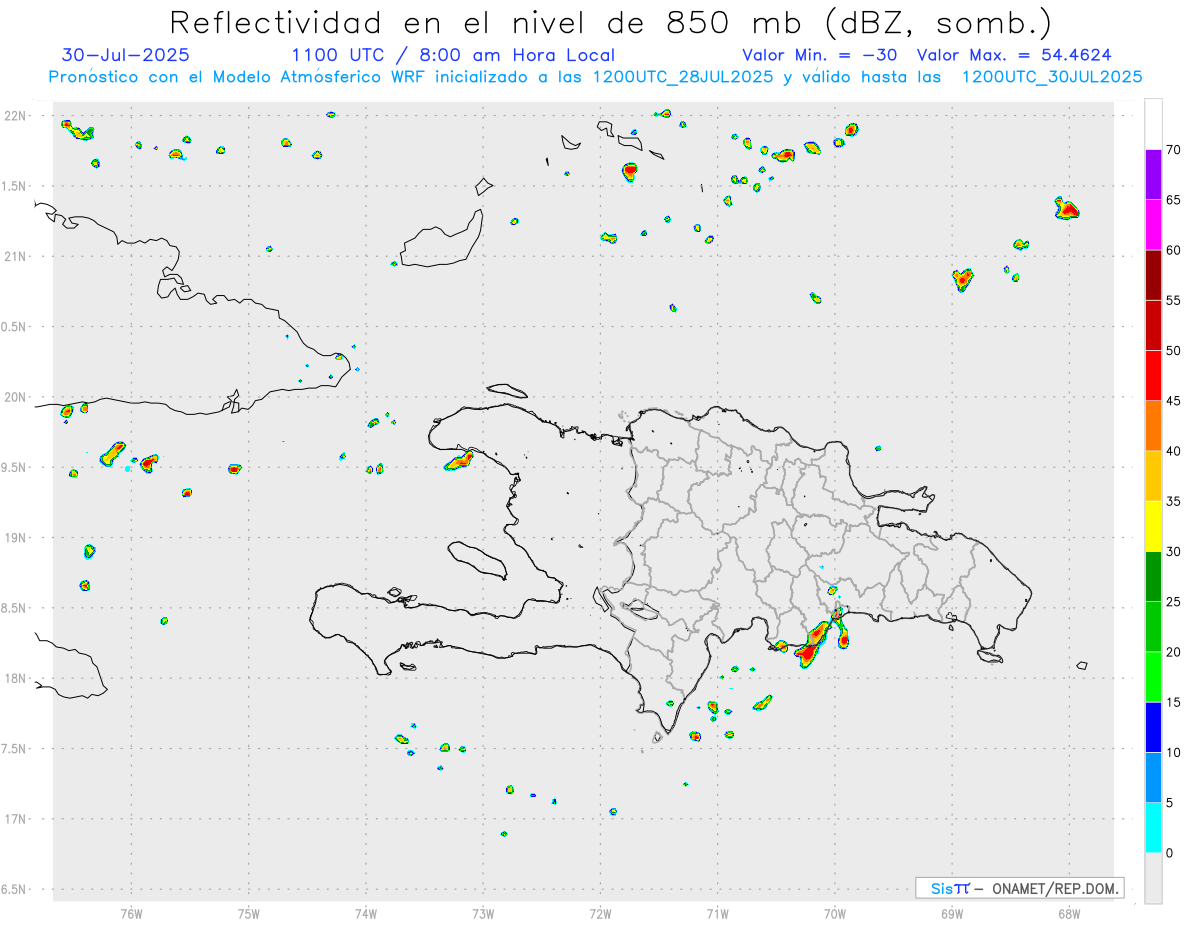This screenshot has width=1200, height=927.
Task: Click the colorbar tick label '45'
Action: tap(1174, 401)
